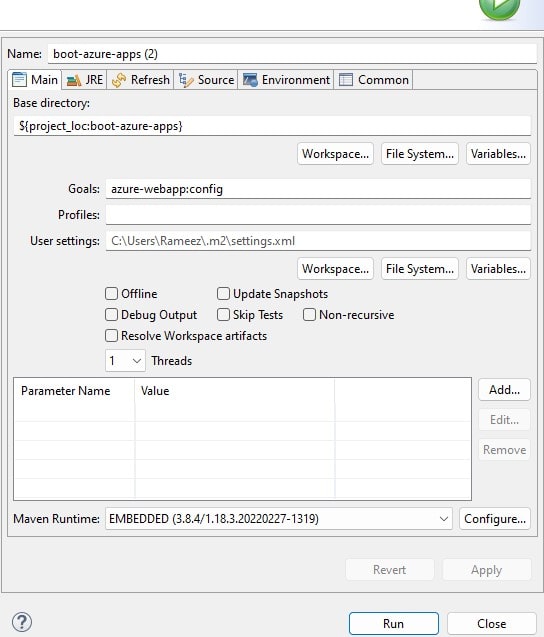544x637 pixels.
Task: Click File System button under Base directory
Action: click(420, 154)
